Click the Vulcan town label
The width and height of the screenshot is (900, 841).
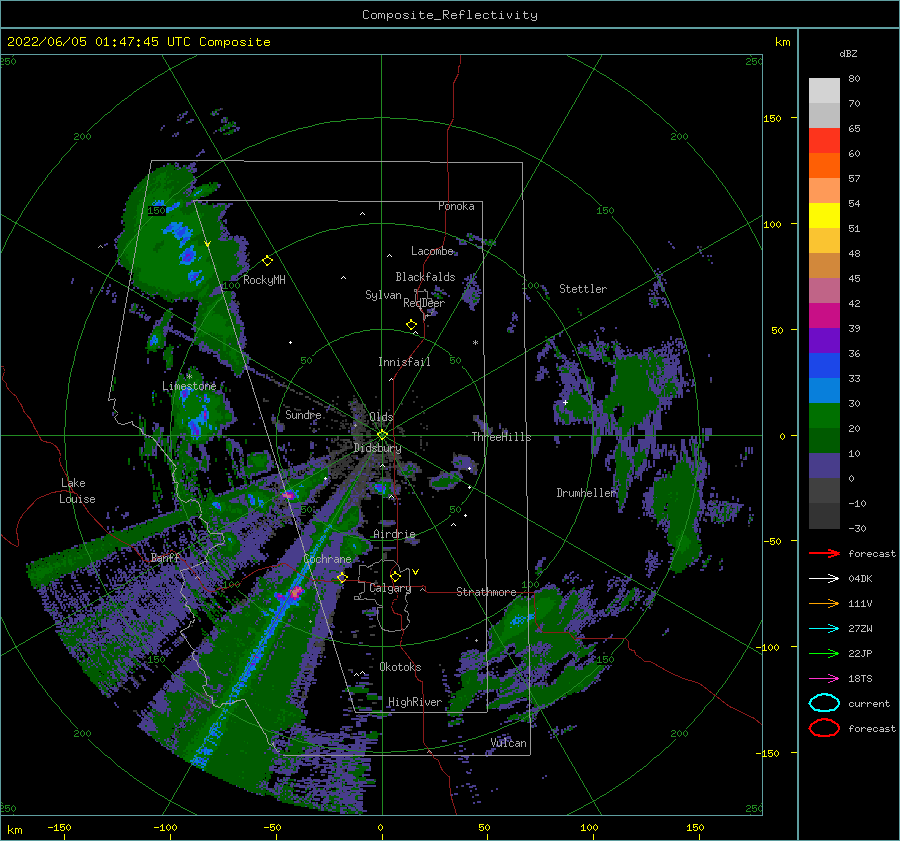click(509, 743)
